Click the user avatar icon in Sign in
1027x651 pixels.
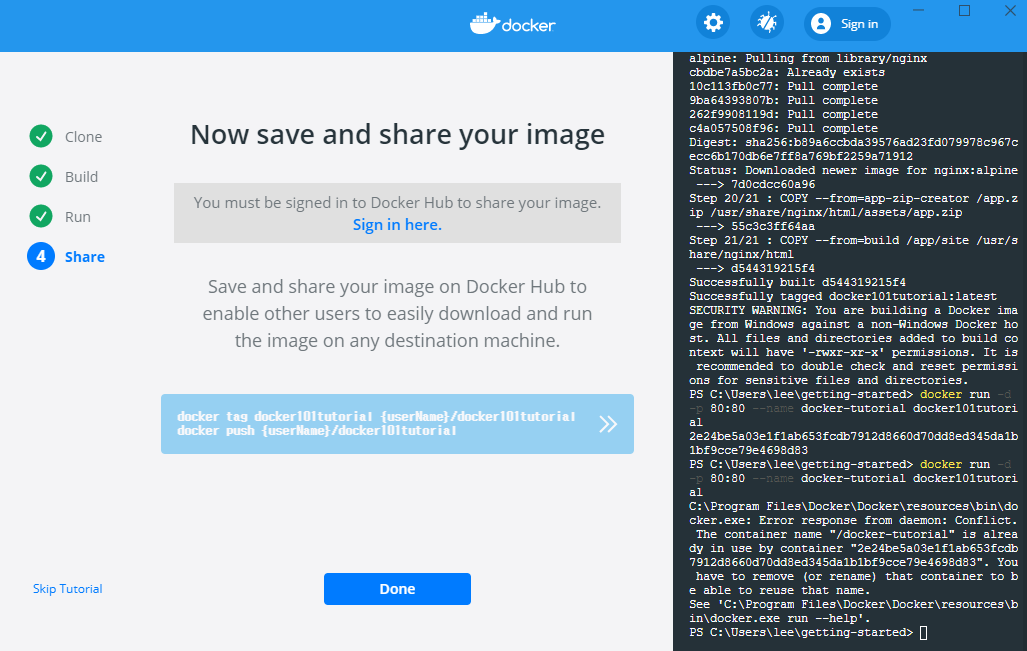tap(821, 24)
